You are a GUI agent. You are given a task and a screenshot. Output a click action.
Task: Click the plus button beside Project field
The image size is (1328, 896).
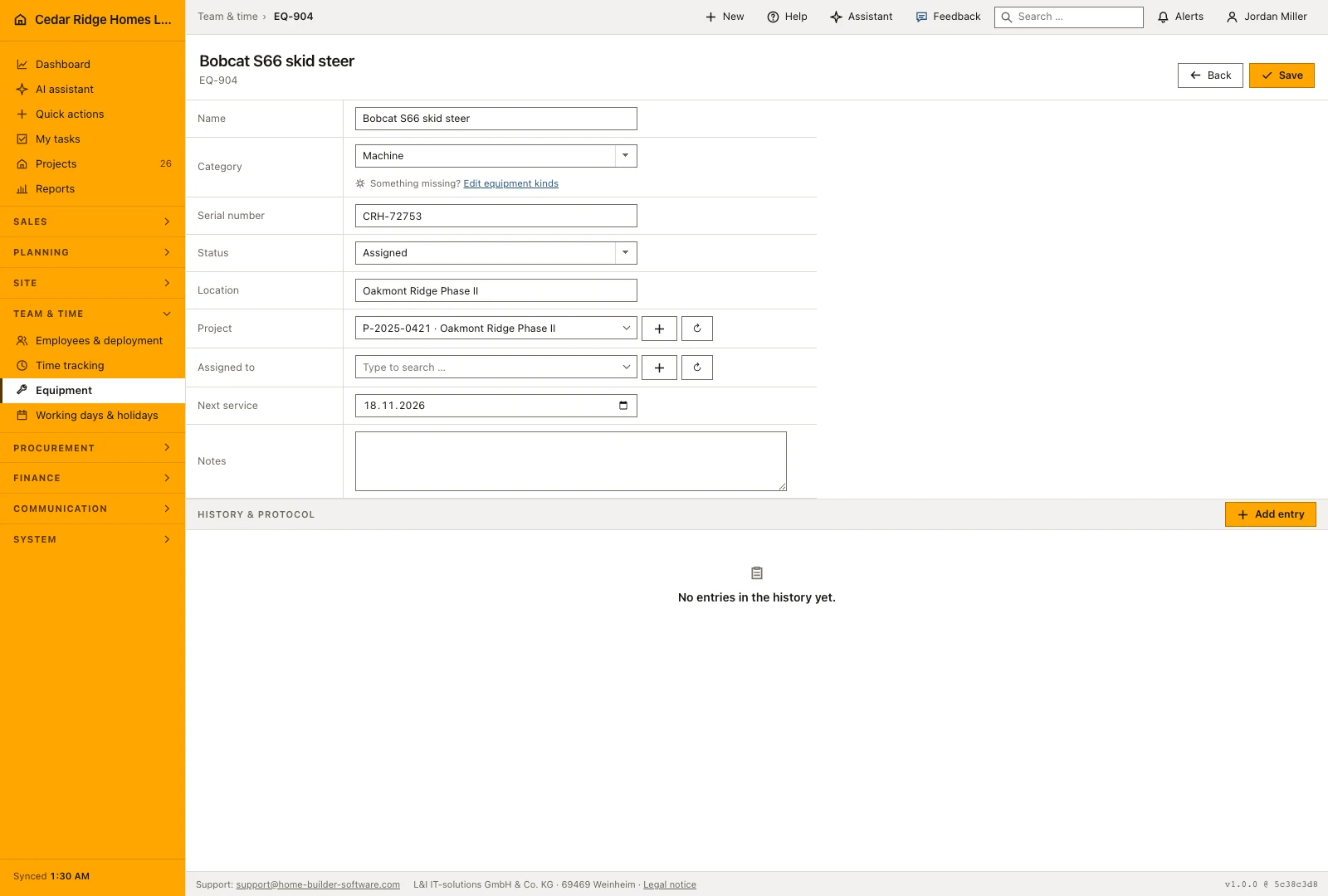pos(659,329)
